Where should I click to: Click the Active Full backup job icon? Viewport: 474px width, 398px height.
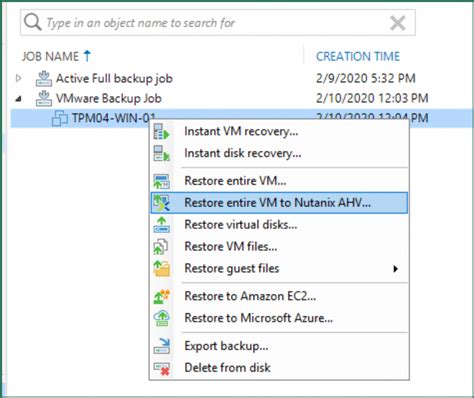coord(44,78)
